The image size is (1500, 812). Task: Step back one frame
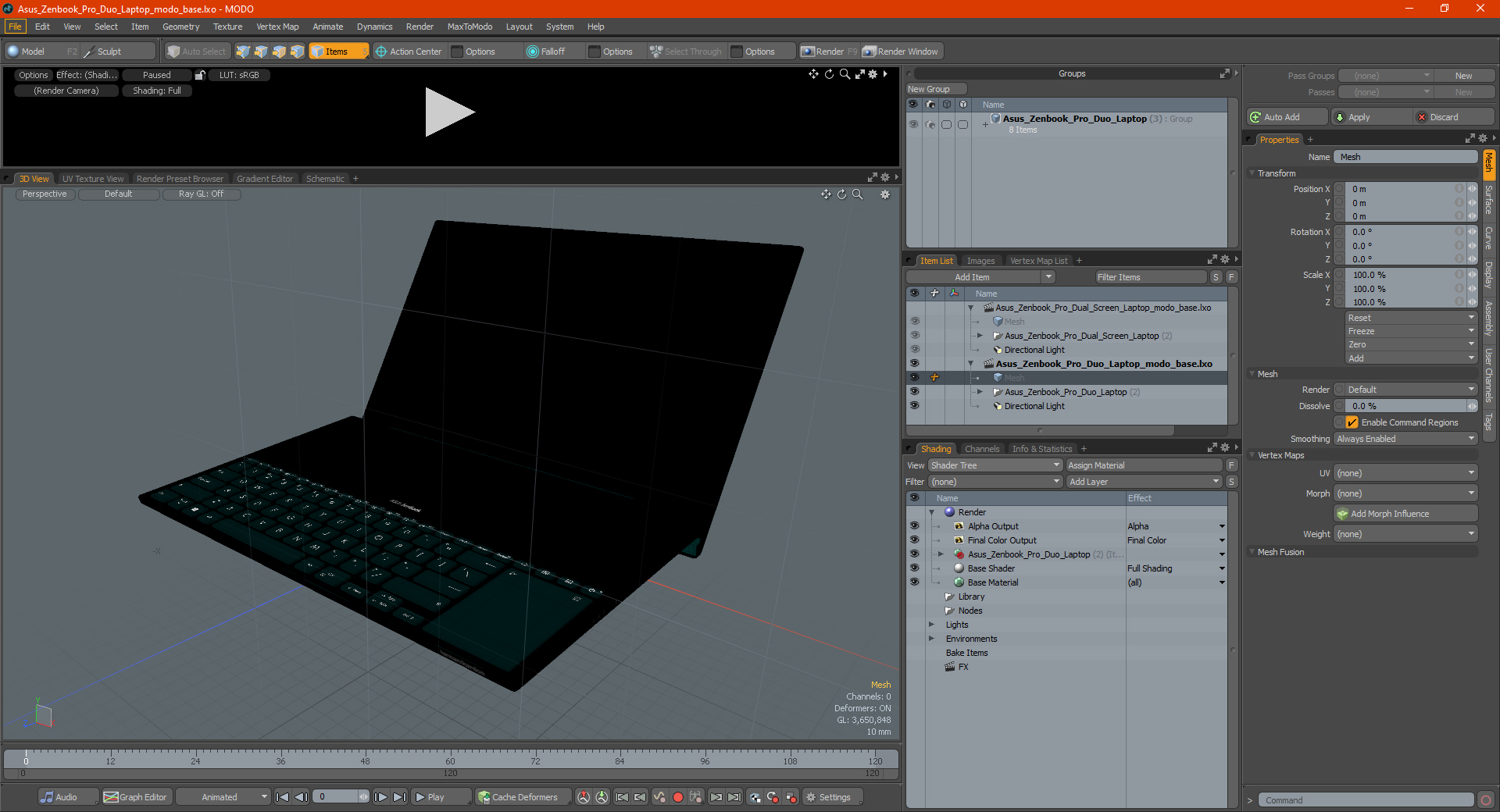[x=301, y=797]
